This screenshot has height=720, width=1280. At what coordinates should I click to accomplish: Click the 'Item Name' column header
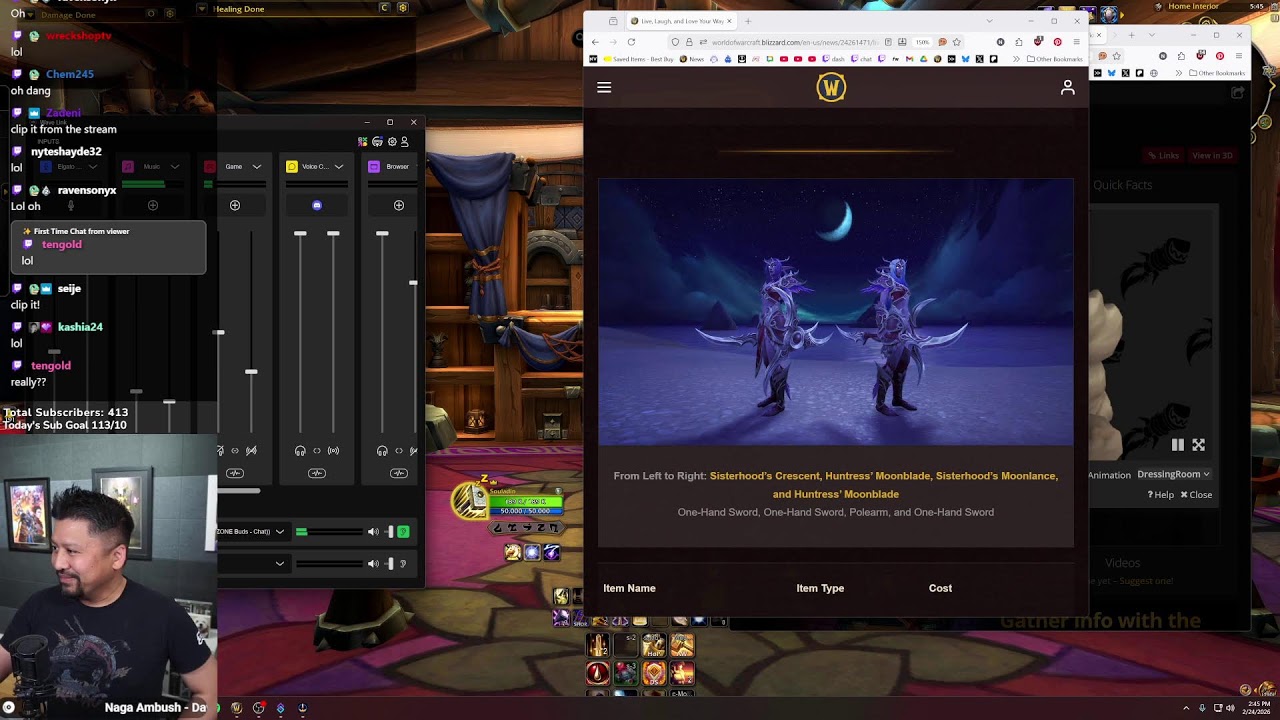[x=629, y=588]
